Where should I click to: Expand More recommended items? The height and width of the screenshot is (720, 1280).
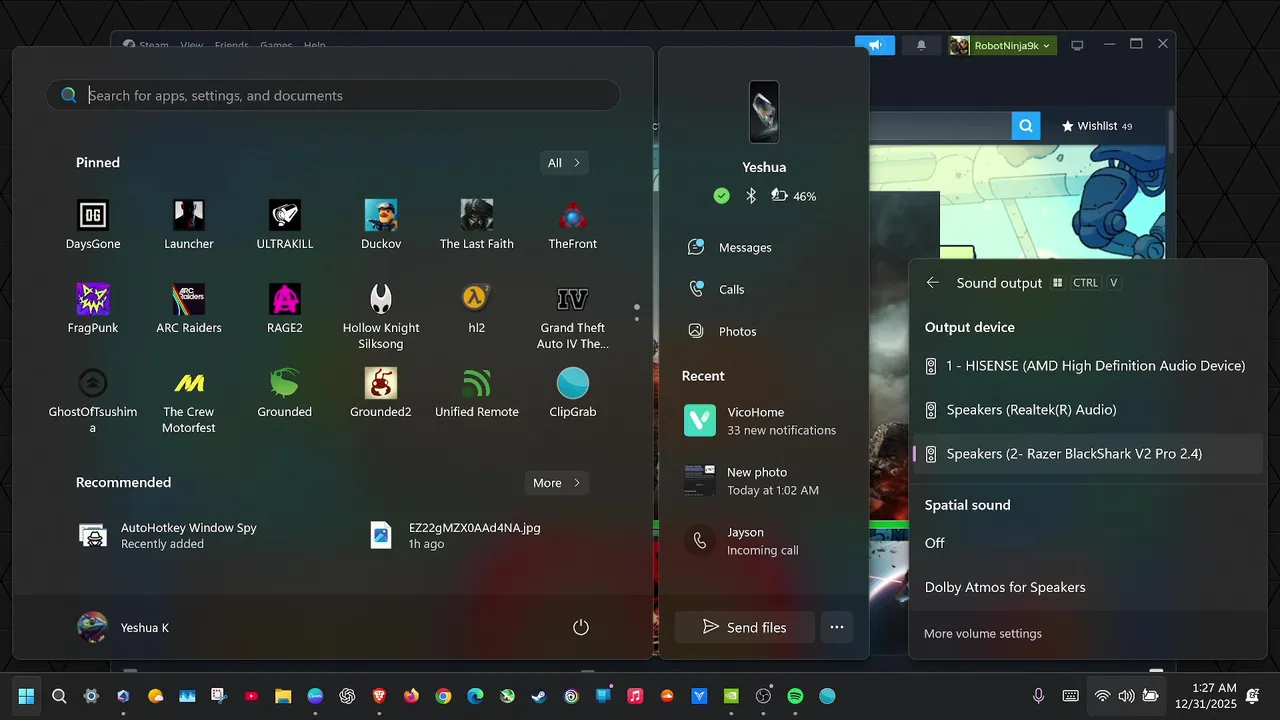pyautogui.click(x=556, y=483)
